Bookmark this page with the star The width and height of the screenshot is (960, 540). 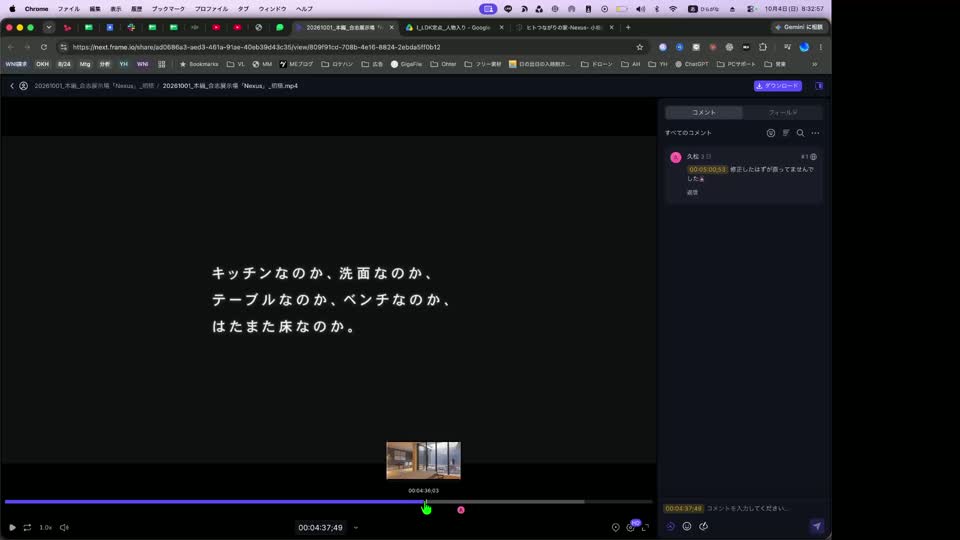coord(640,47)
